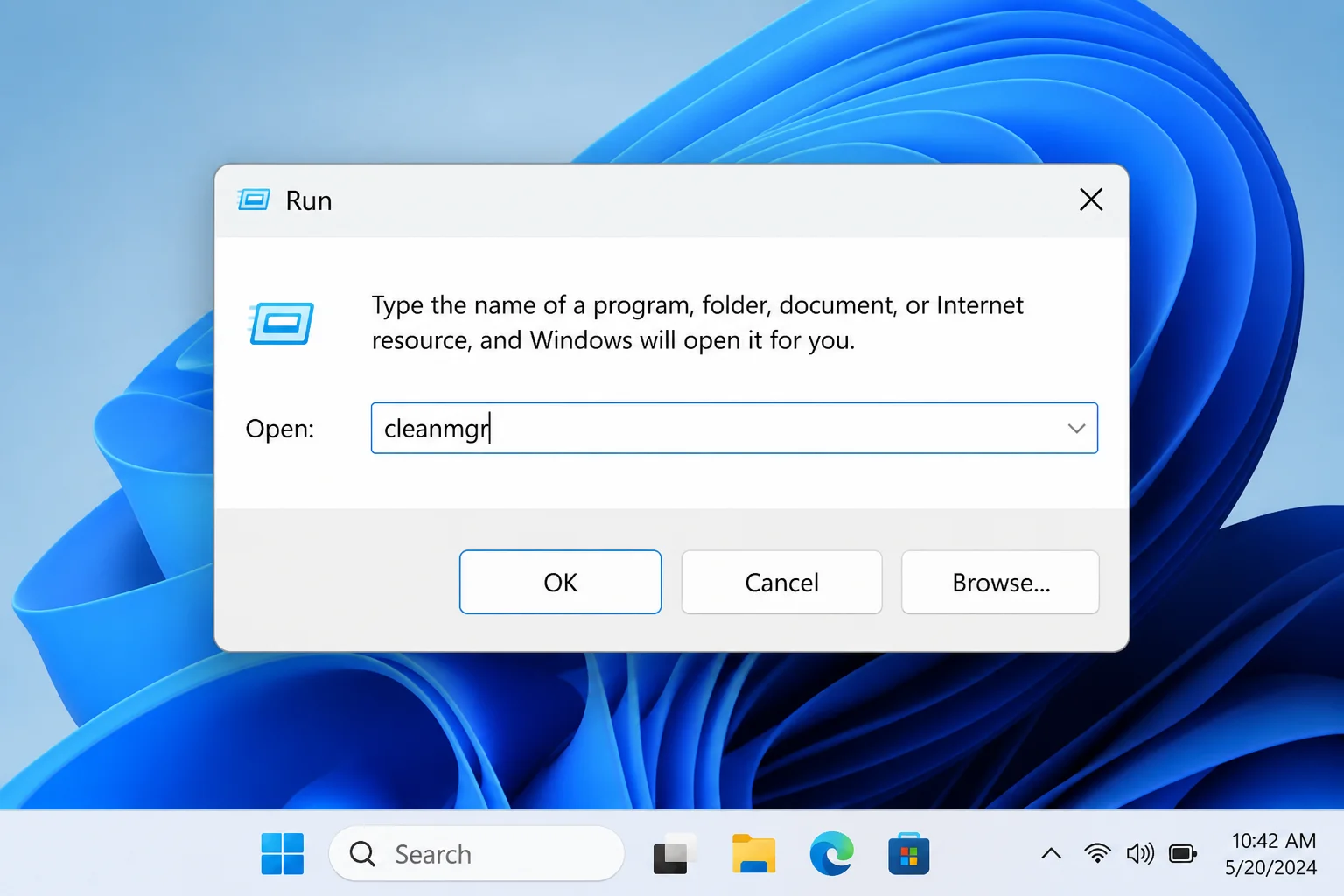
Task: Click the description text about Windows opening resources
Action: (697, 323)
